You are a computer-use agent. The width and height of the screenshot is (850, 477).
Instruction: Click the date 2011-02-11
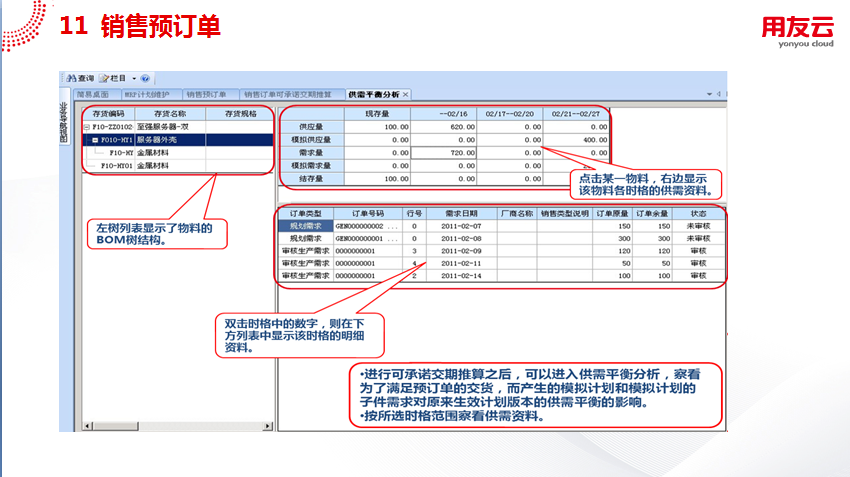(461, 263)
